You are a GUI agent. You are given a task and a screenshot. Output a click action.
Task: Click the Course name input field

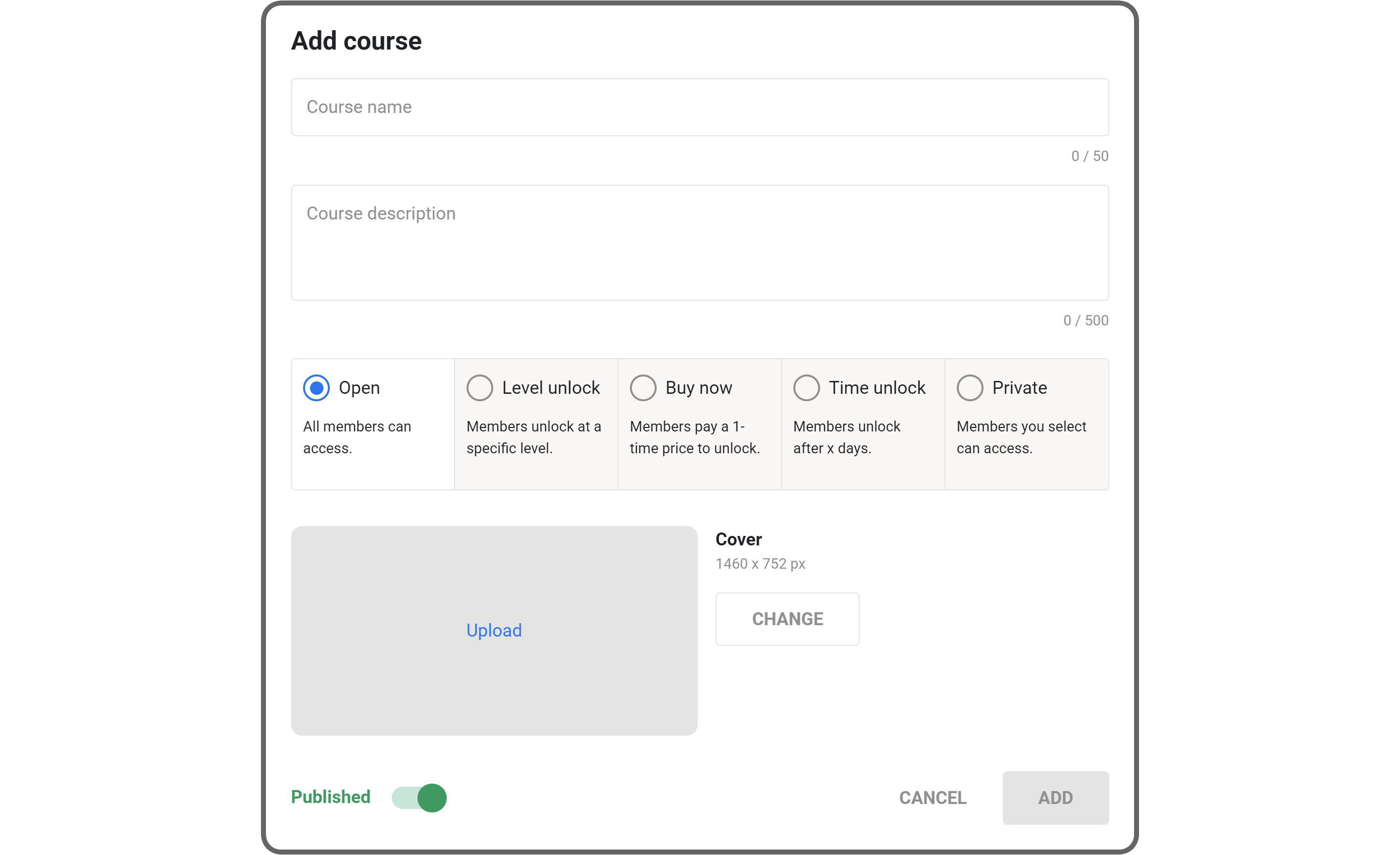(699, 107)
